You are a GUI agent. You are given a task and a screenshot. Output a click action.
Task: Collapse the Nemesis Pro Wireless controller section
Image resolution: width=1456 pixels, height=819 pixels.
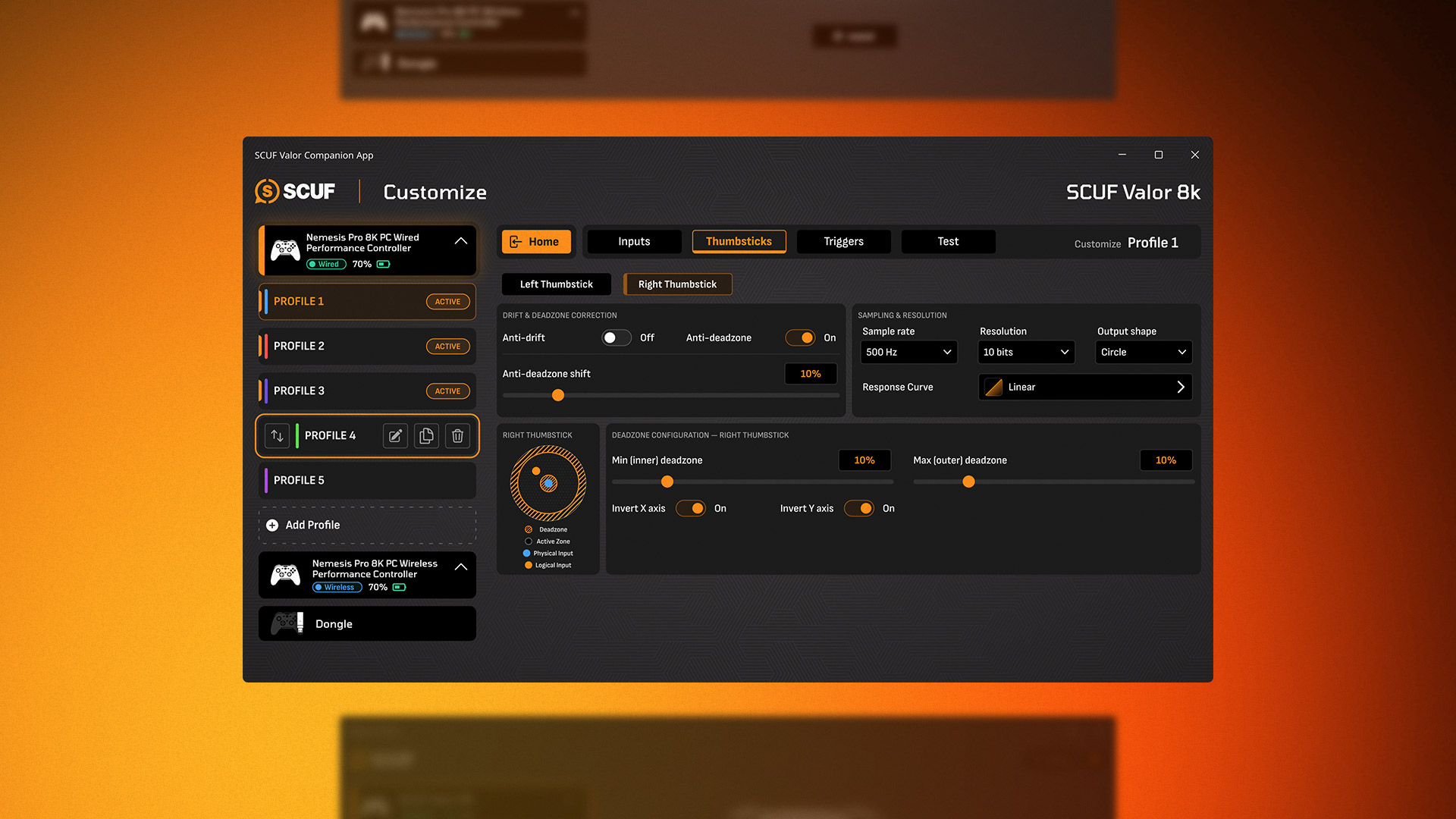coord(460,567)
